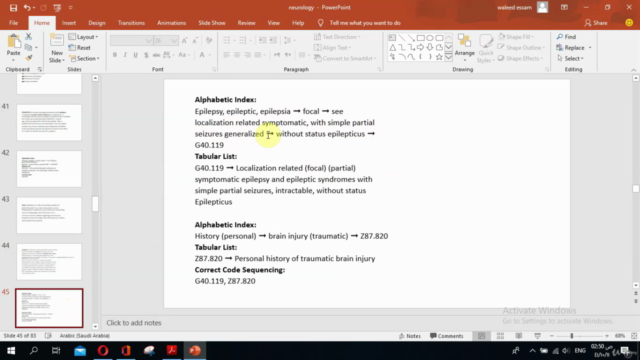
Task: Click the Start From Beginning presentation icon
Action: (57, 7)
